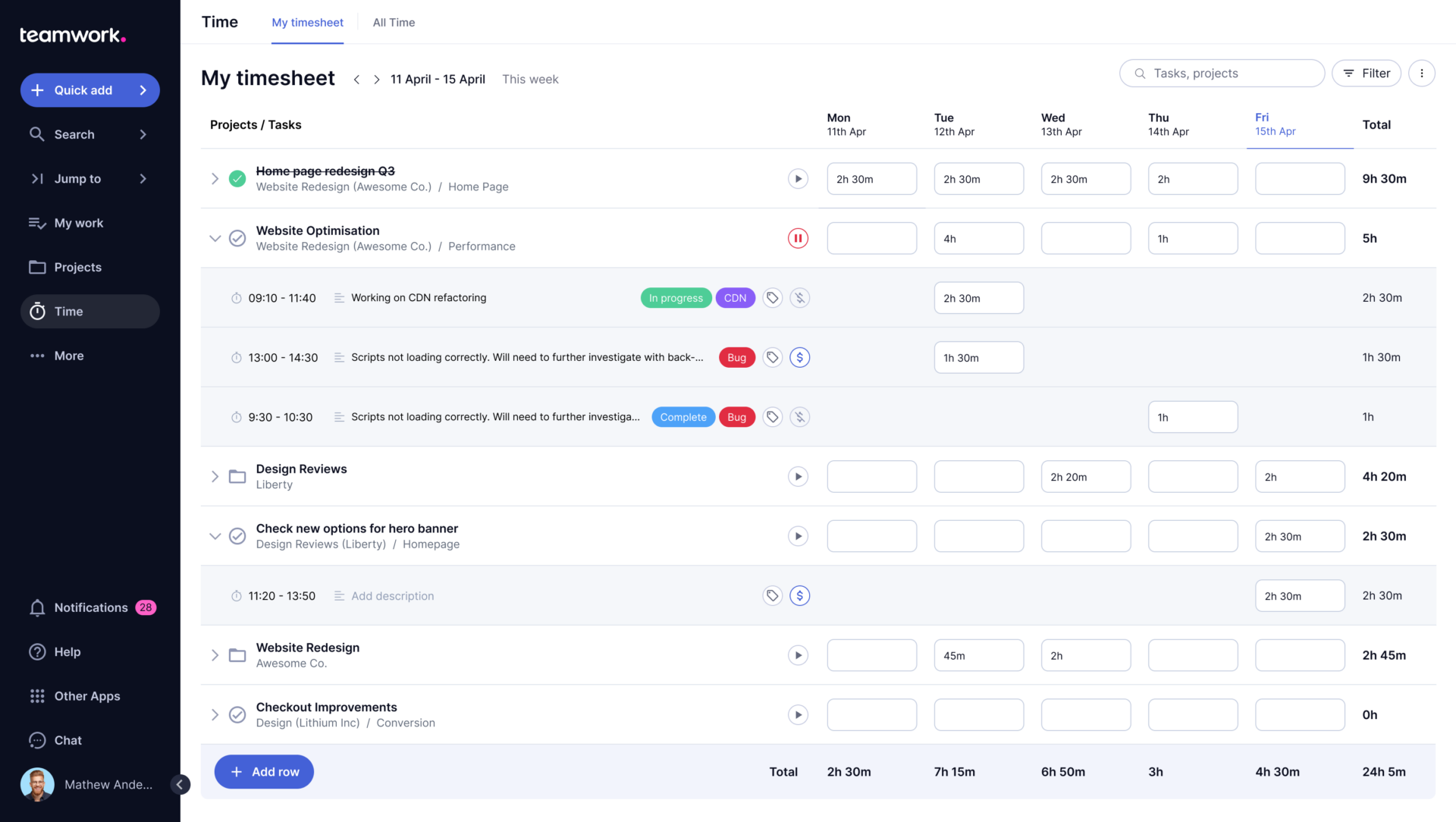Viewport: 1456px width, 822px height.
Task: Click the play timer icon on Website Redesign row
Action: [798, 655]
